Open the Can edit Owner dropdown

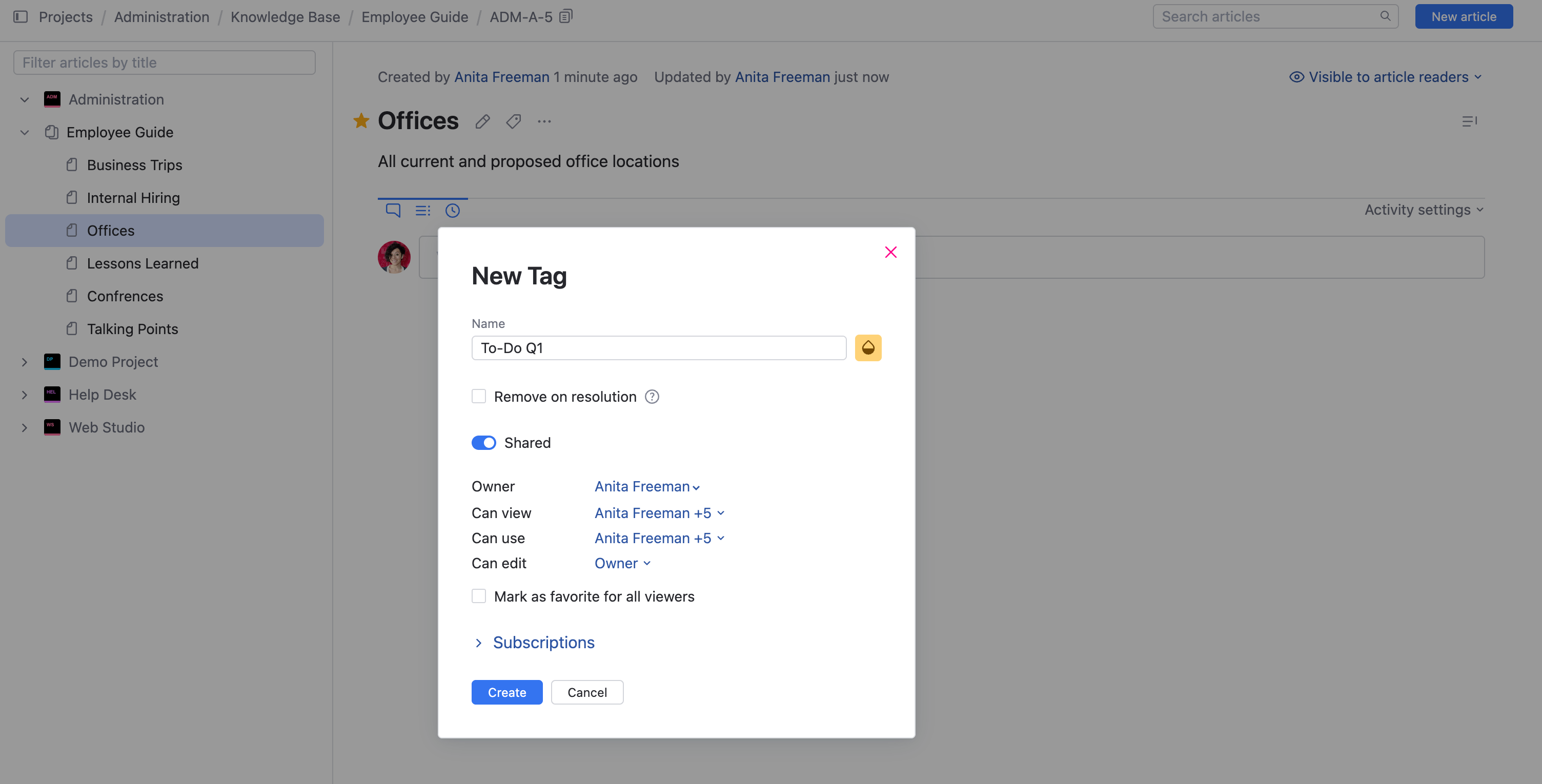click(x=622, y=563)
